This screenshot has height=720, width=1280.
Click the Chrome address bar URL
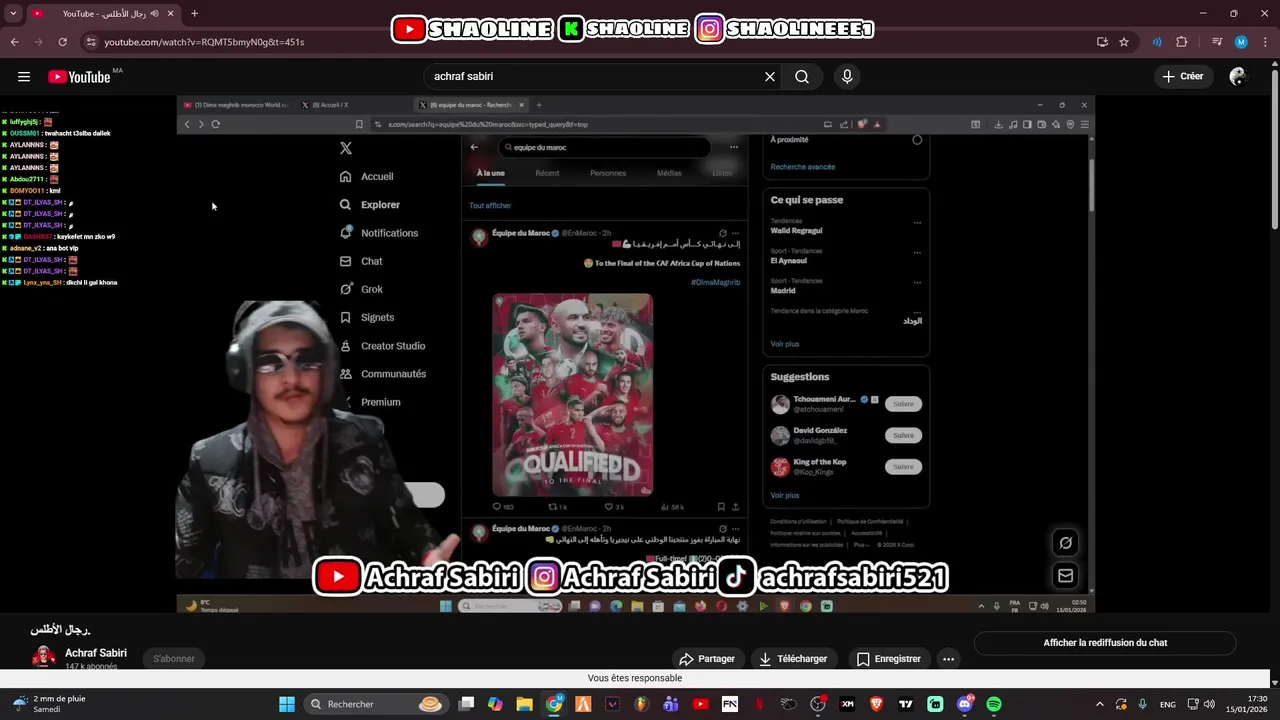click(204, 42)
